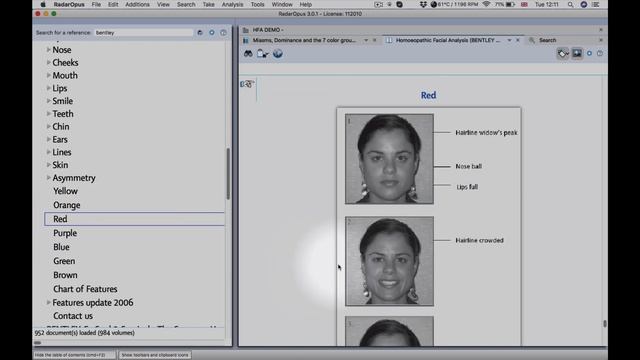Click 'Show toolbars and clipboard icons' button
The height and width of the screenshot is (360, 640).
(155, 355)
